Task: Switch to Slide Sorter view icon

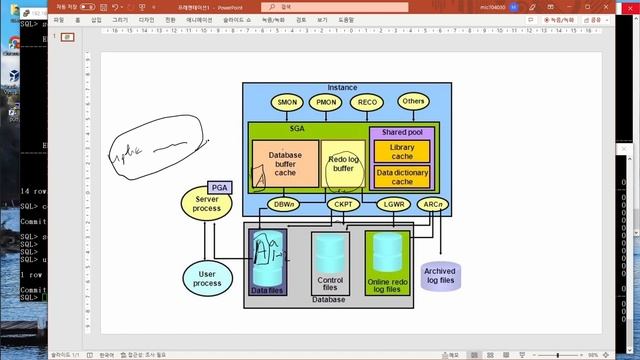Action: 490,355
